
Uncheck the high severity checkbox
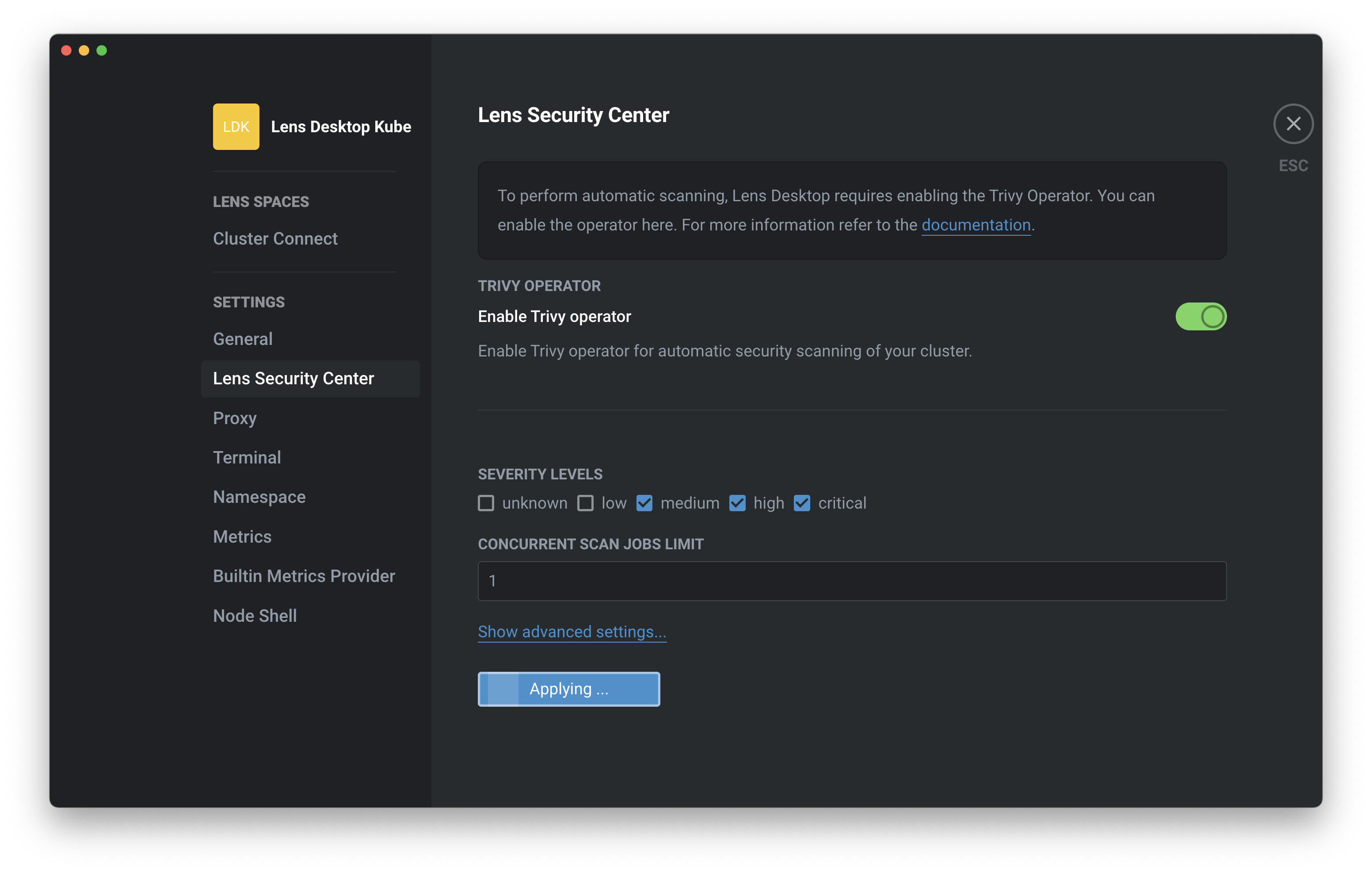tap(737, 503)
